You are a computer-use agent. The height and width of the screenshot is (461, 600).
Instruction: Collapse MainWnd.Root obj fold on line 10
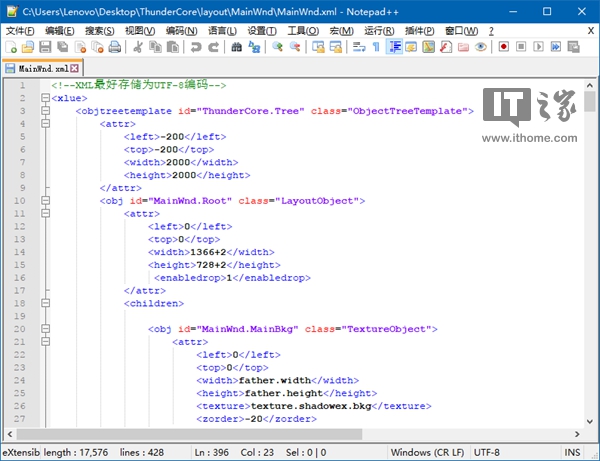pyautogui.click(x=45, y=200)
